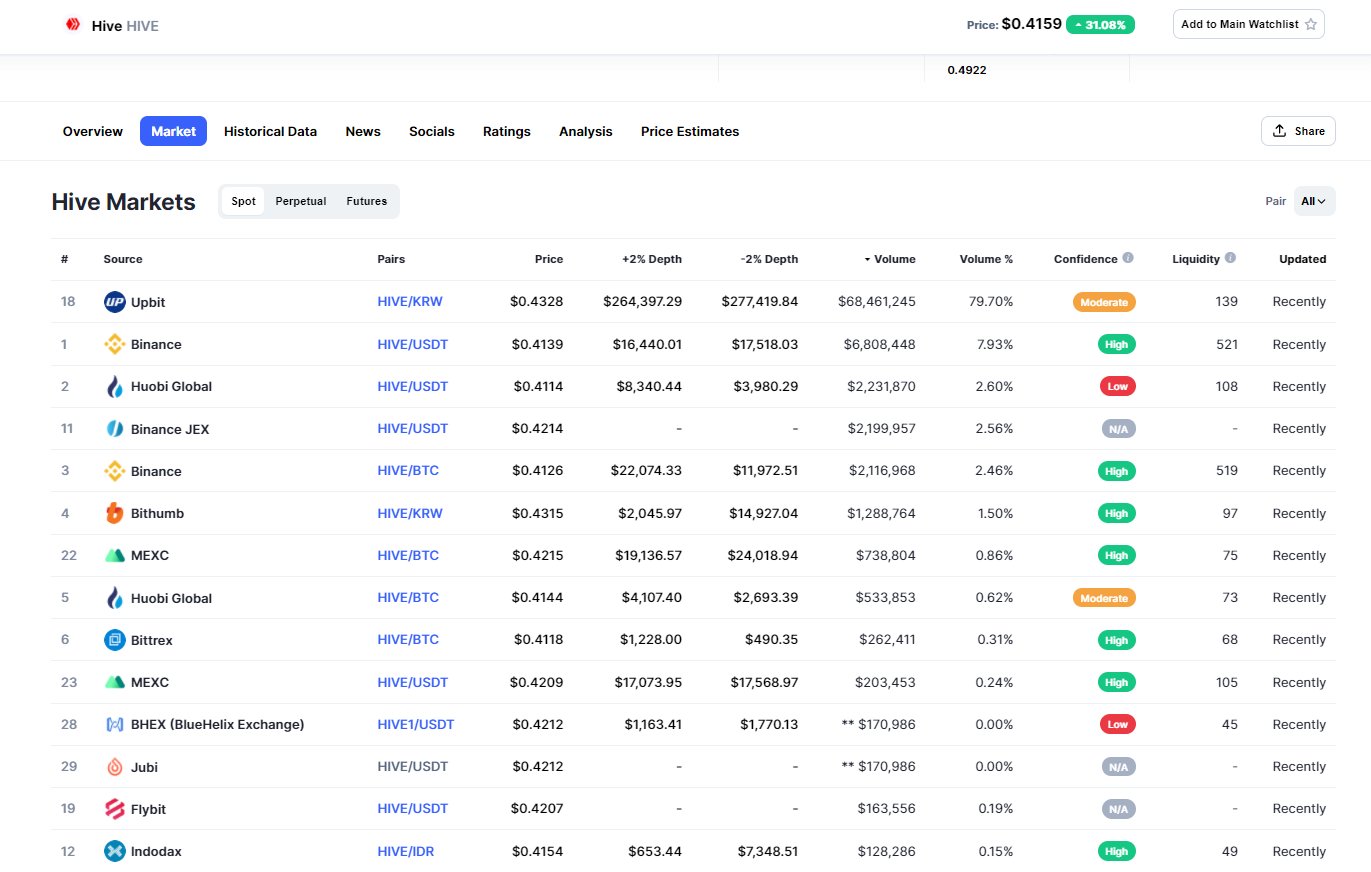1371x872 pixels.
Task: Open Indodax HIVE/IDR pair link
Action: click(x=406, y=851)
